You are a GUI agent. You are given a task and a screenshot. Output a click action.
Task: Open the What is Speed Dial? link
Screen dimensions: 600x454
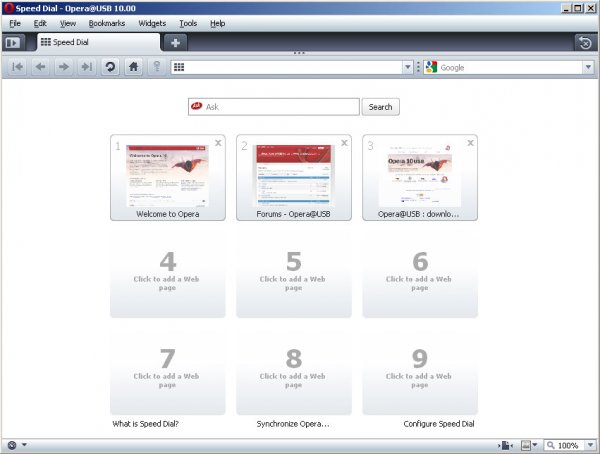145,424
